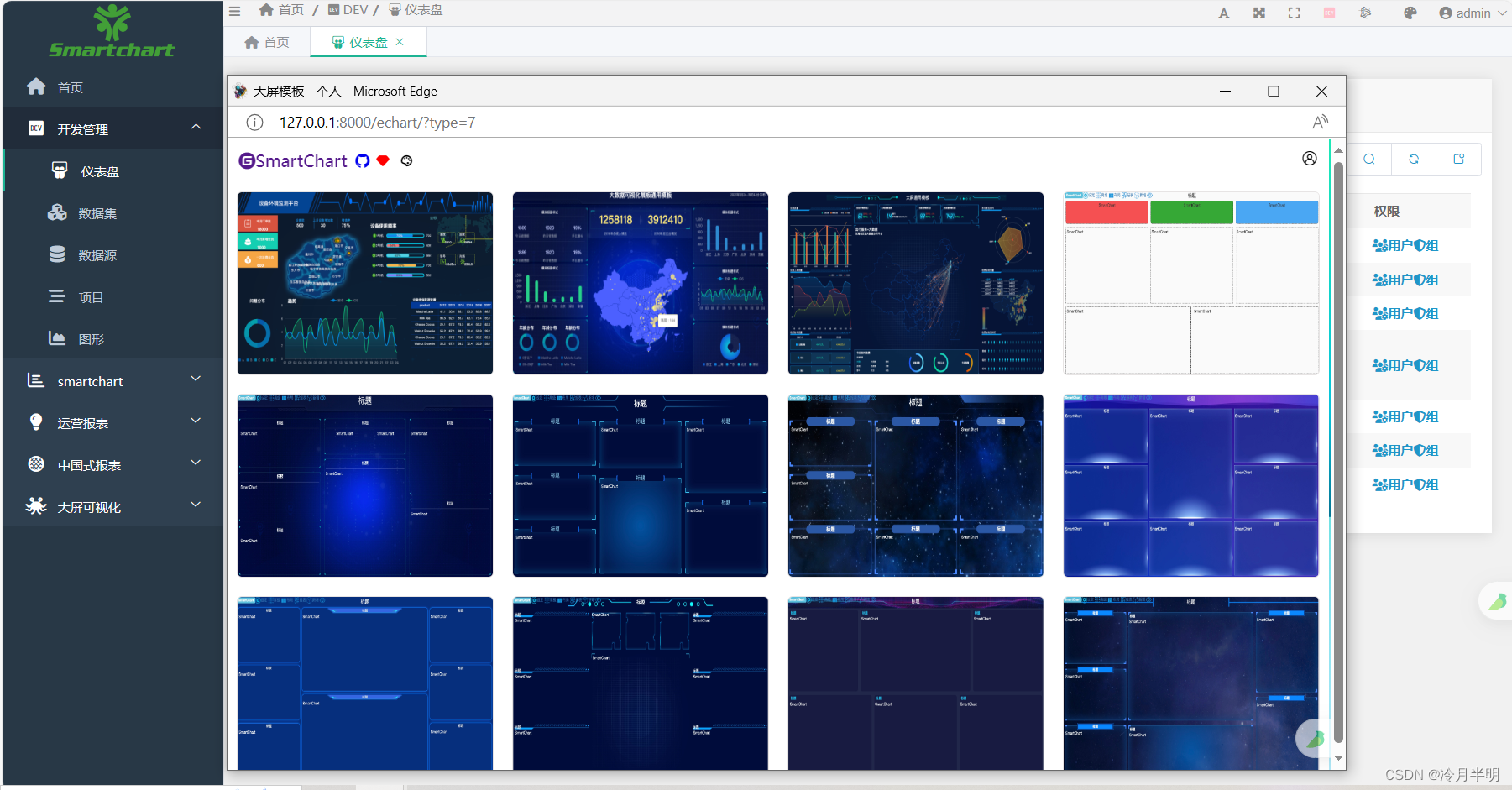Open the admin account dropdown
Viewport: 1512px width, 790px height.
1471,13
